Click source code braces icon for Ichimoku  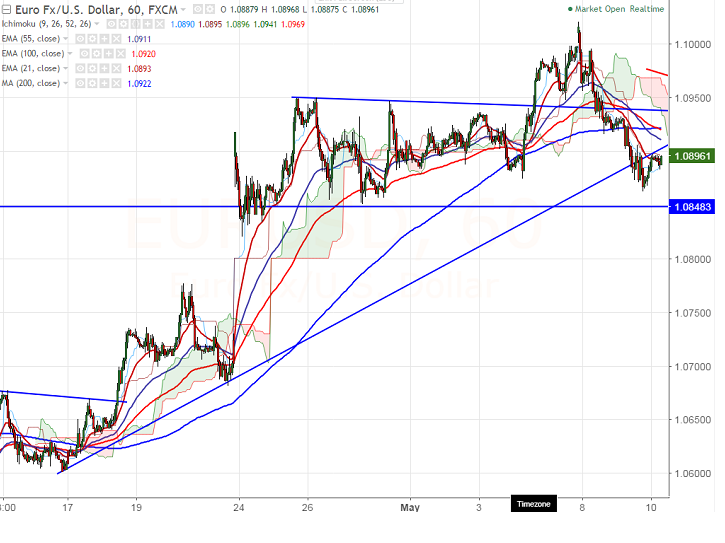click(x=135, y=24)
